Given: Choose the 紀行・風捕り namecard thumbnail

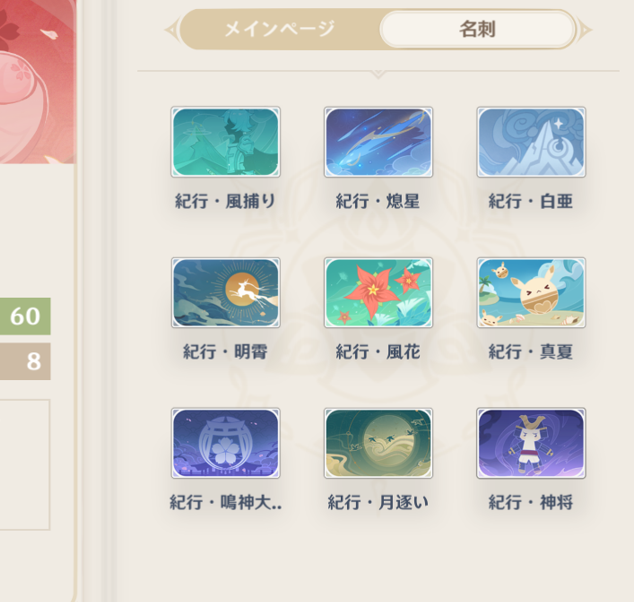Looking at the screenshot, I should (226, 142).
